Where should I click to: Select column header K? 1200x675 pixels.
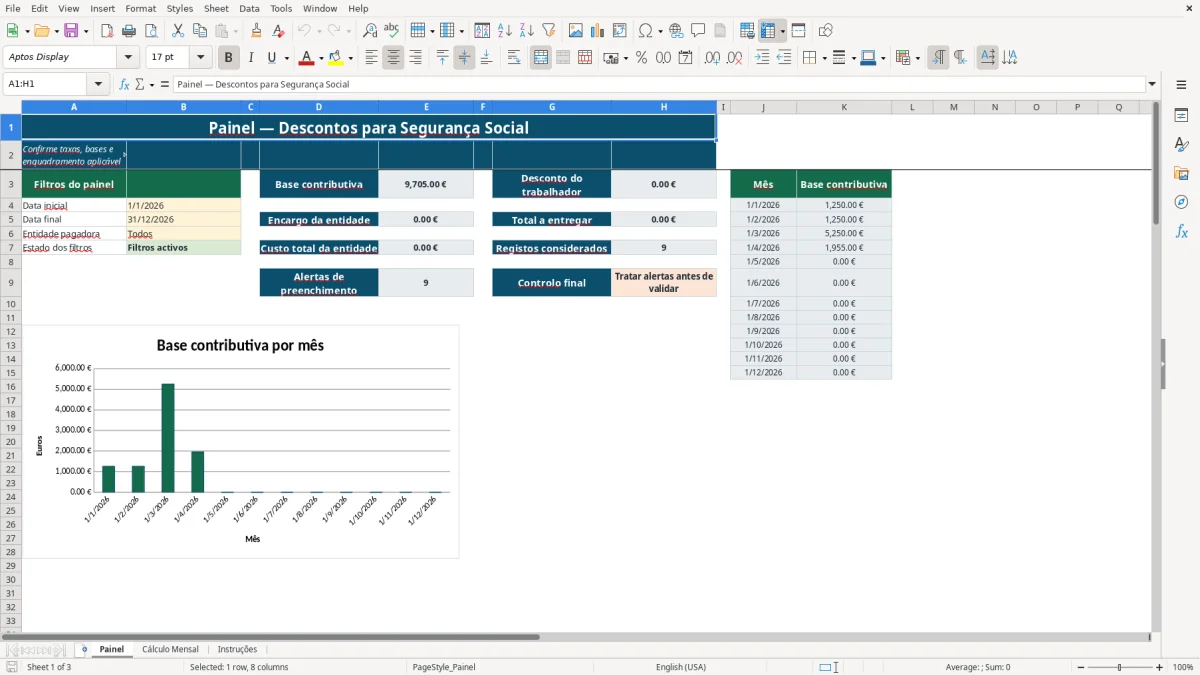[843, 107]
